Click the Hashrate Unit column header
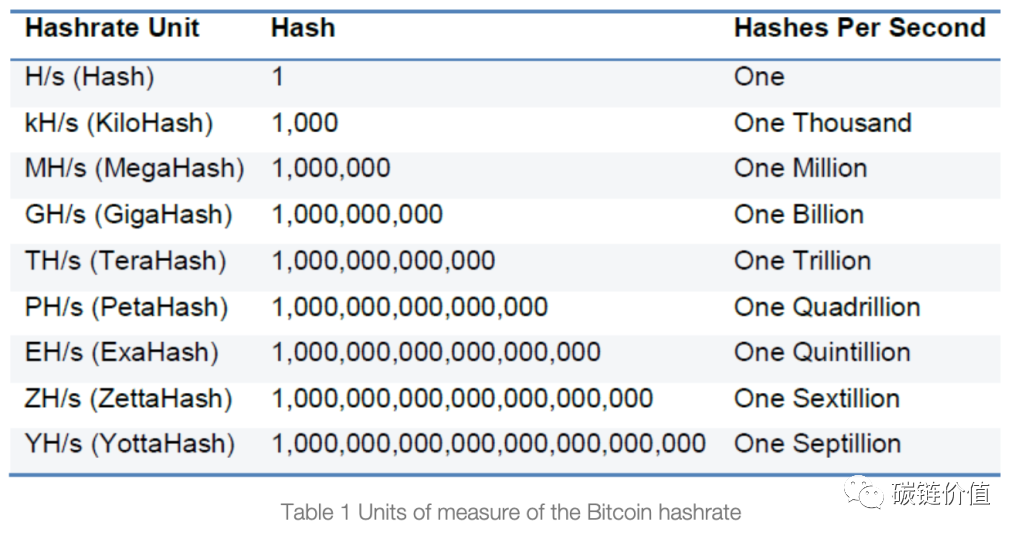Viewport: 1024px width, 539px height. pos(112,28)
